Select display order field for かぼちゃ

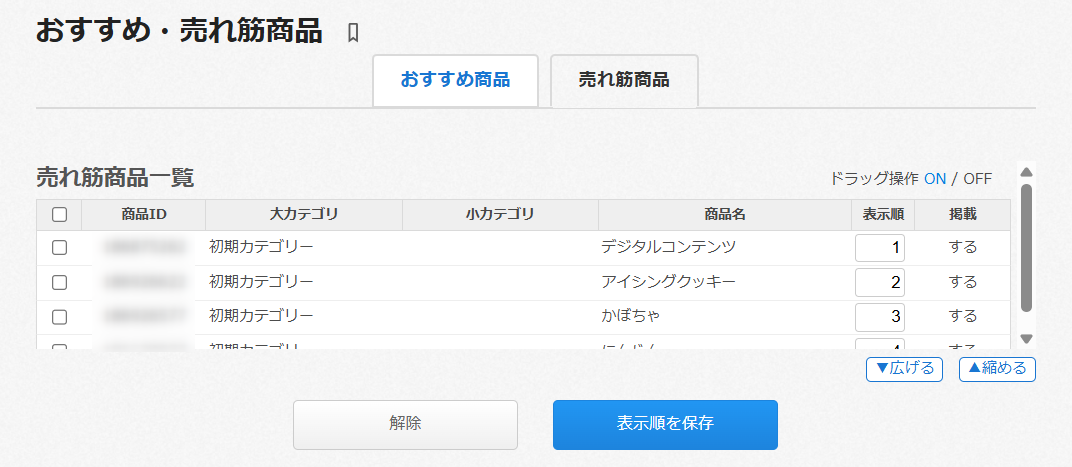coord(880,317)
